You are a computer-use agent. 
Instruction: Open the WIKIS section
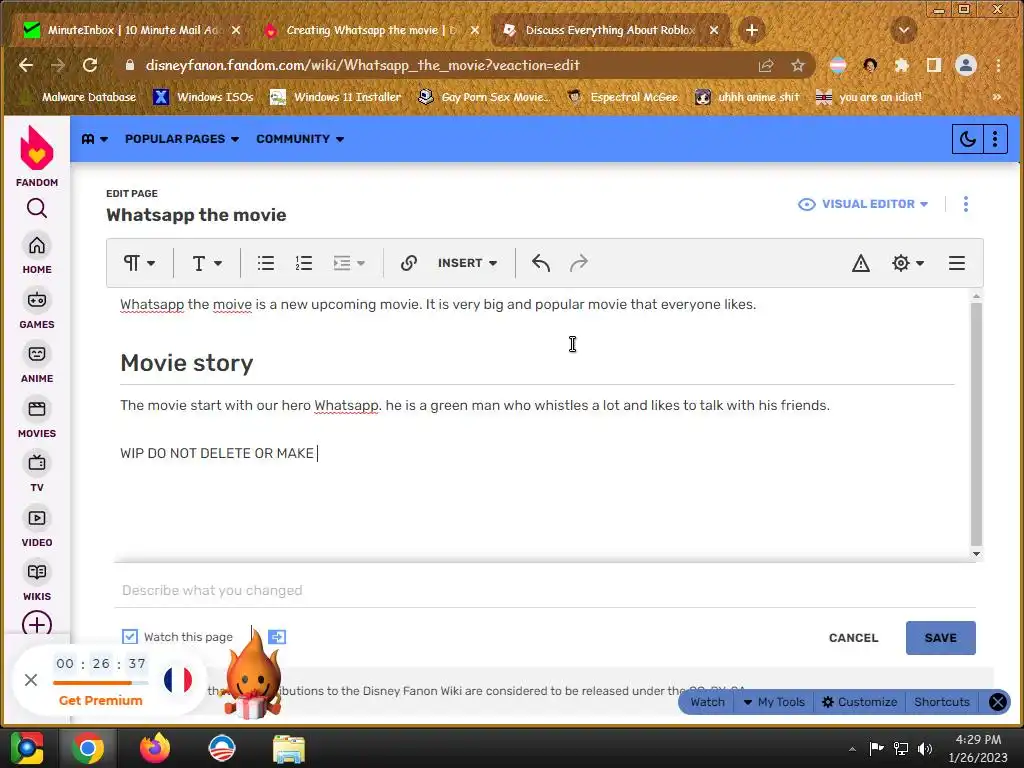coord(37,582)
